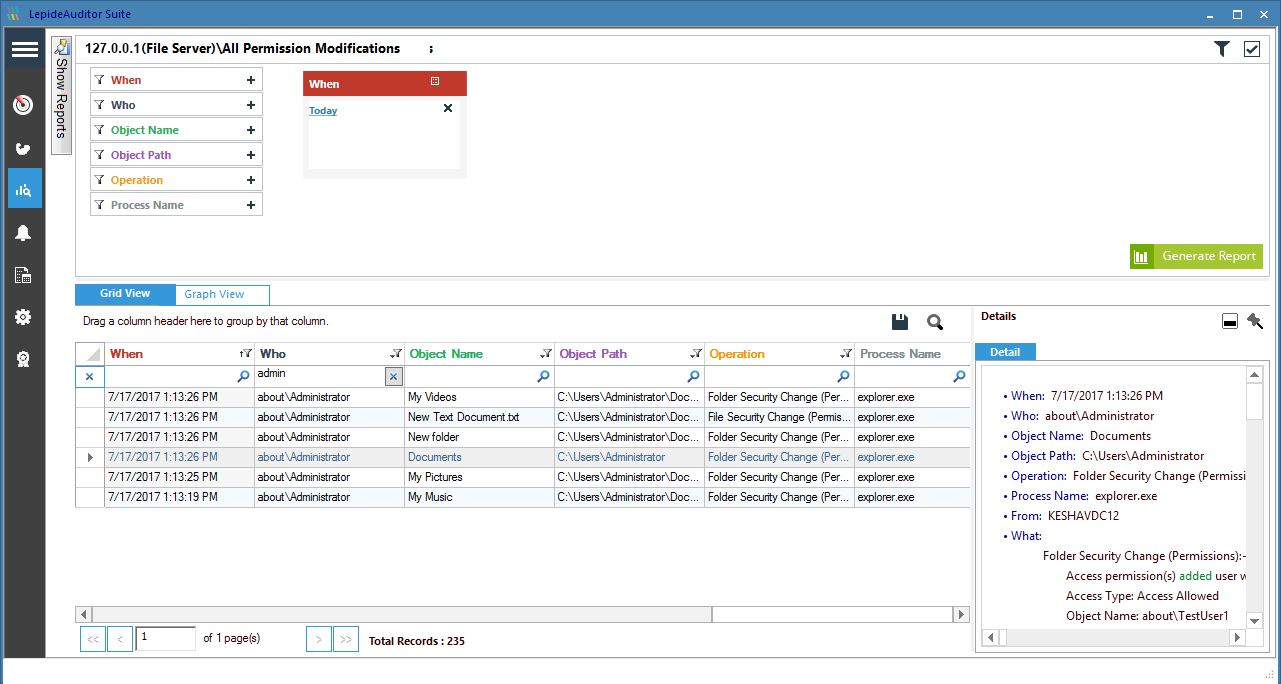Go to the last page of results
This screenshot has height=684, width=1281.
pyautogui.click(x=346, y=639)
